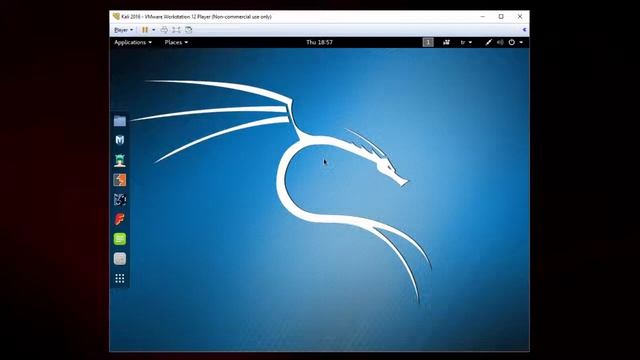This screenshot has width=640, height=360.
Task: Open the Applications menu in the top bar
Action: 133,42
